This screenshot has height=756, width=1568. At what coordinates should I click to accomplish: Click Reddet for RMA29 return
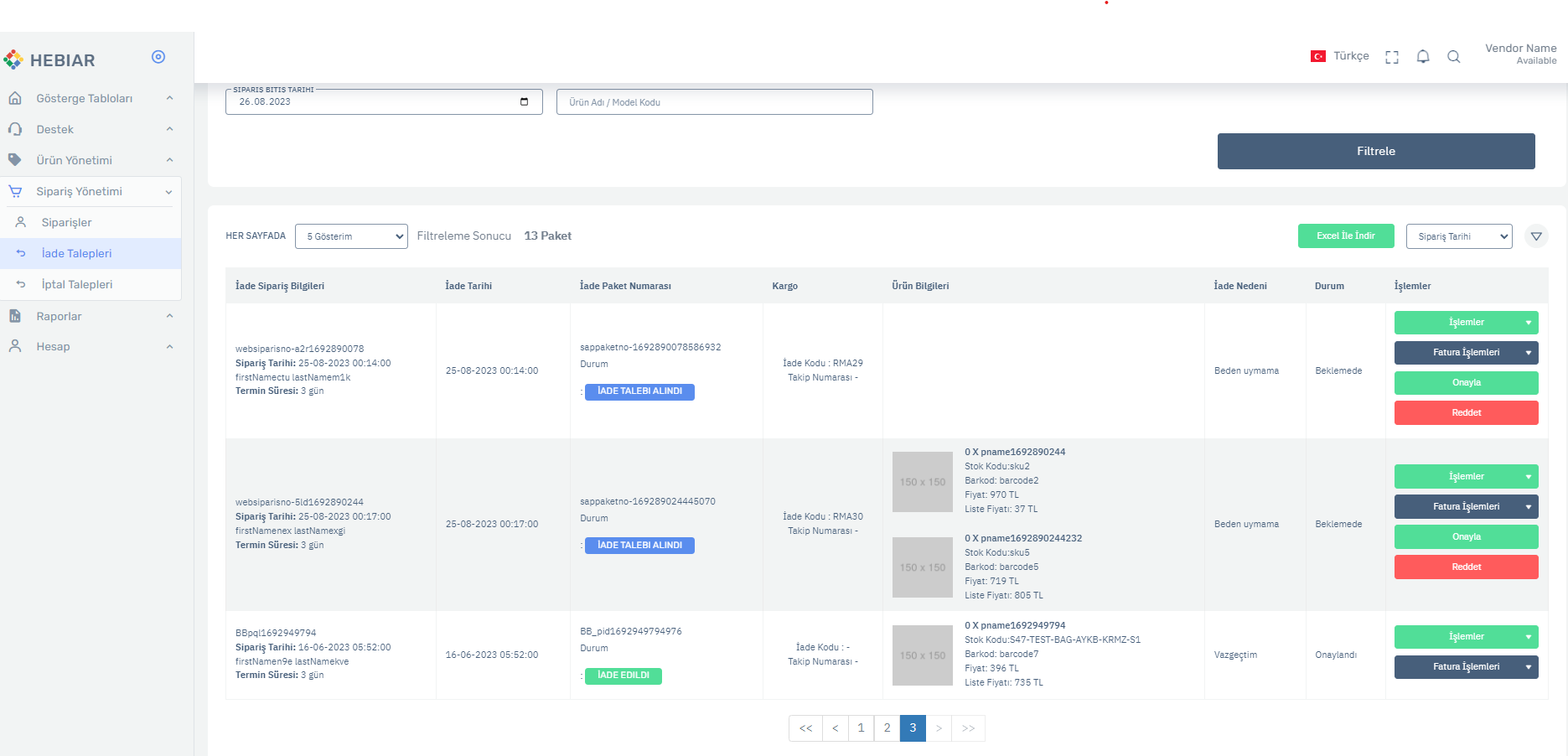[1466, 413]
